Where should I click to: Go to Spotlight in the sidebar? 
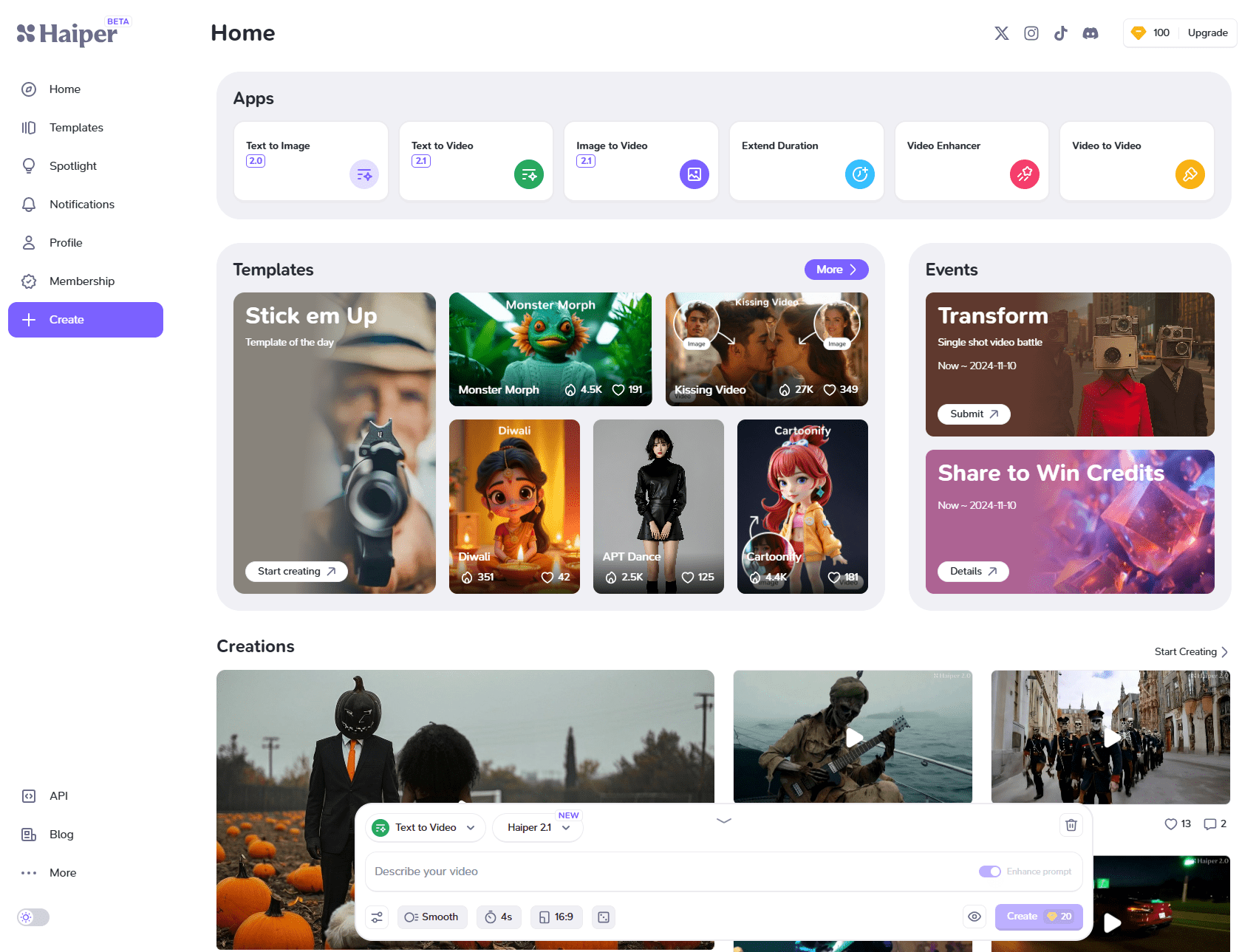(x=72, y=166)
